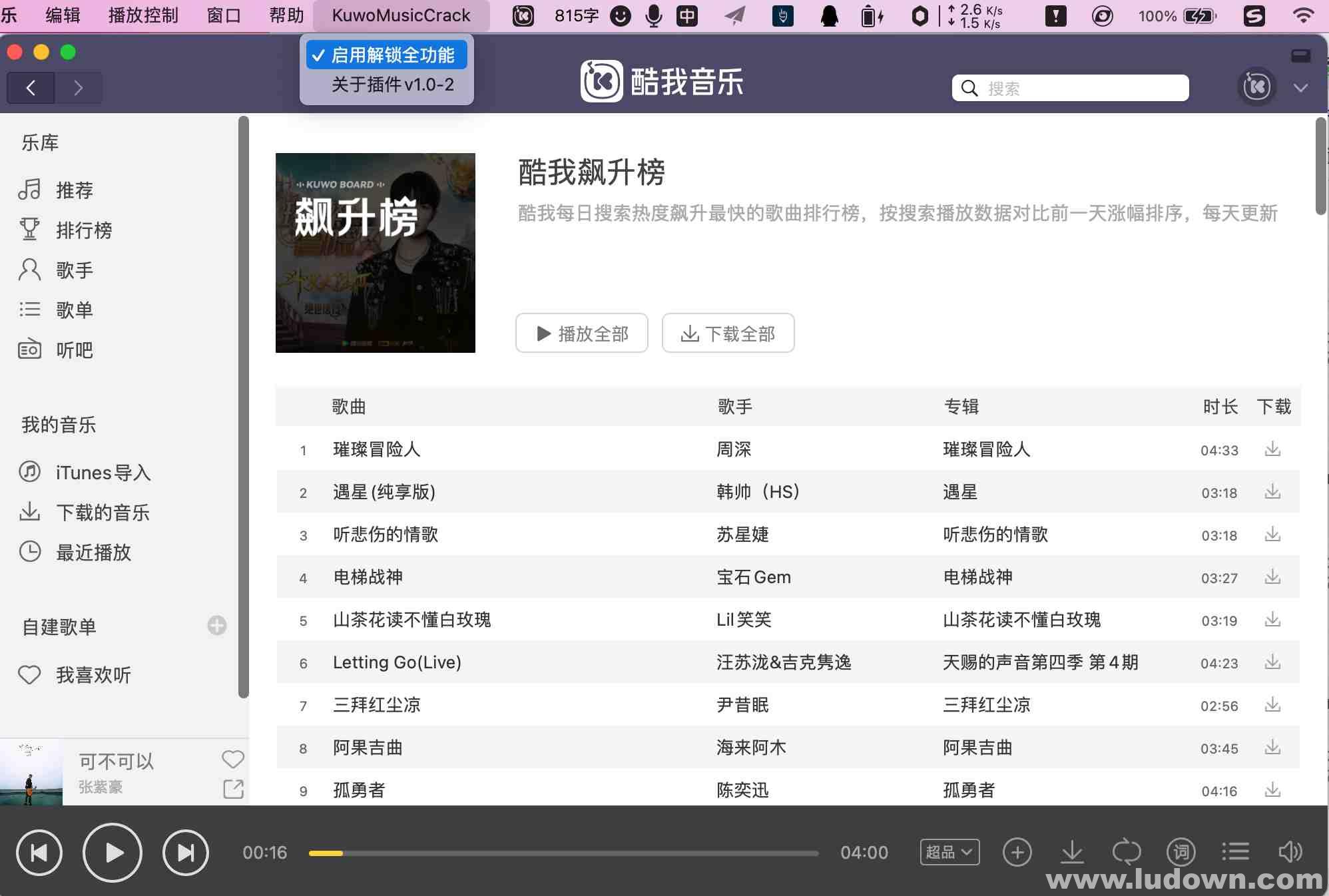Play the current track
The width and height of the screenshot is (1329, 896).
point(113,853)
